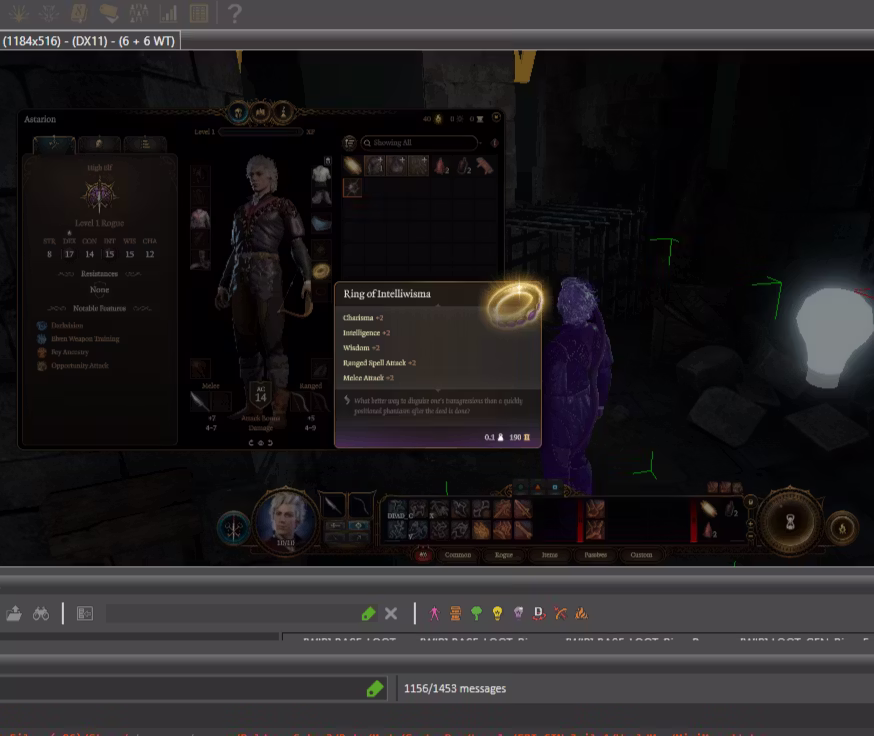Click the viewport tab labeled (1184x516) - (DX11)
This screenshot has width=874, height=736.
[x=90, y=40]
